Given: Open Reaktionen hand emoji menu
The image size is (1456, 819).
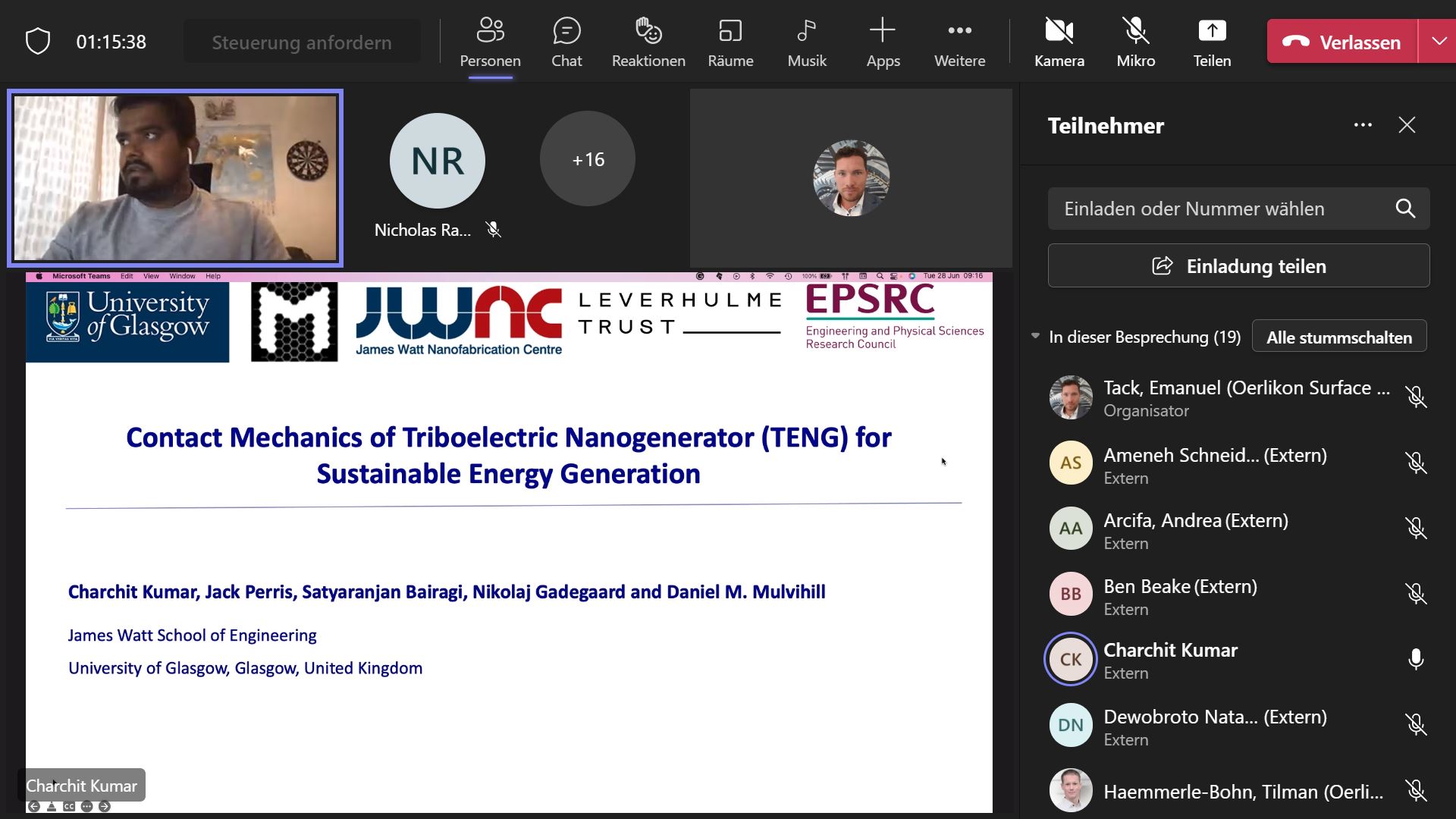Looking at the screenshot, I should [648, 42].
